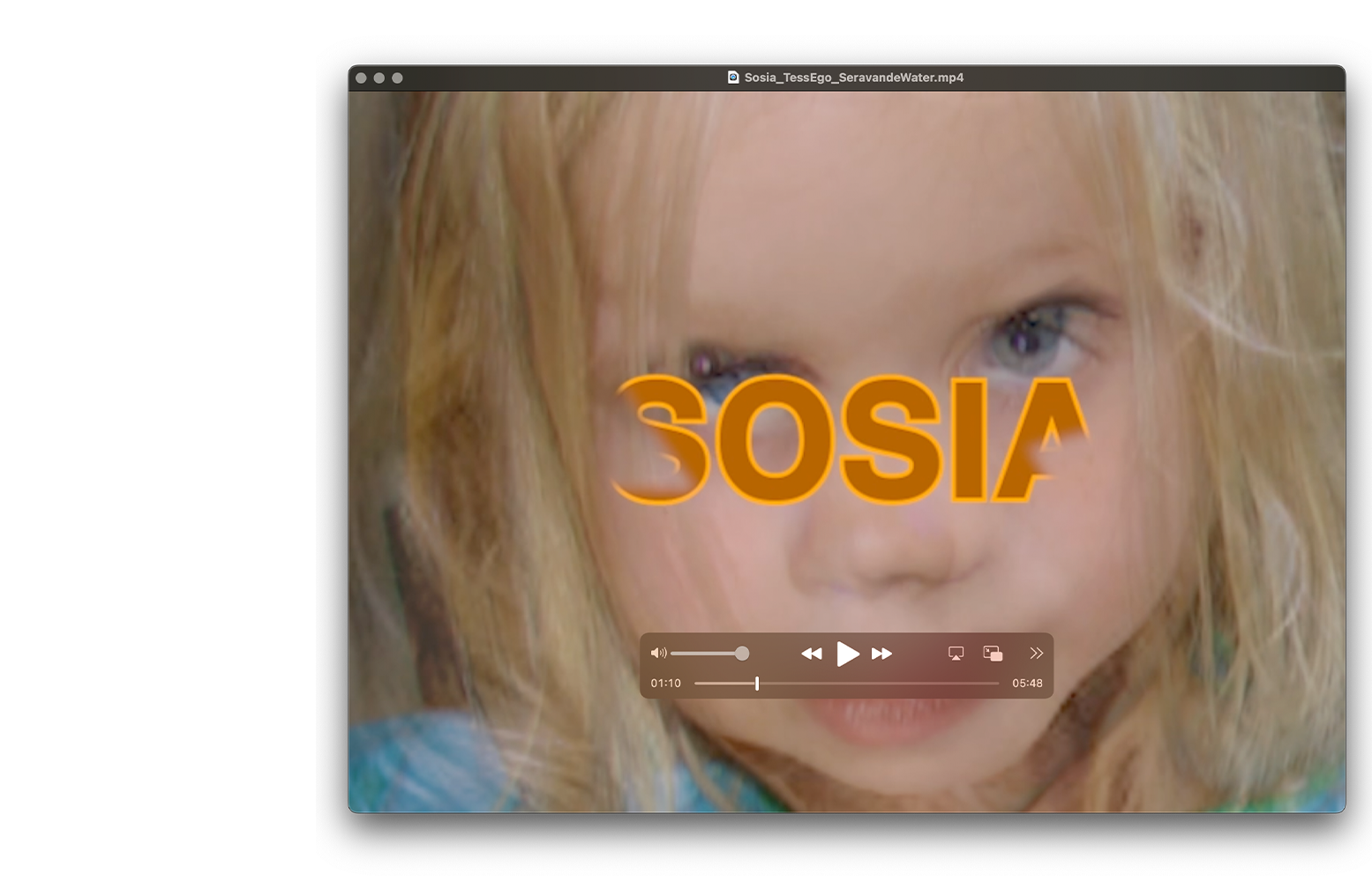
Task: Enter picture-in-picture mode
Action: [x=993, y=654]
